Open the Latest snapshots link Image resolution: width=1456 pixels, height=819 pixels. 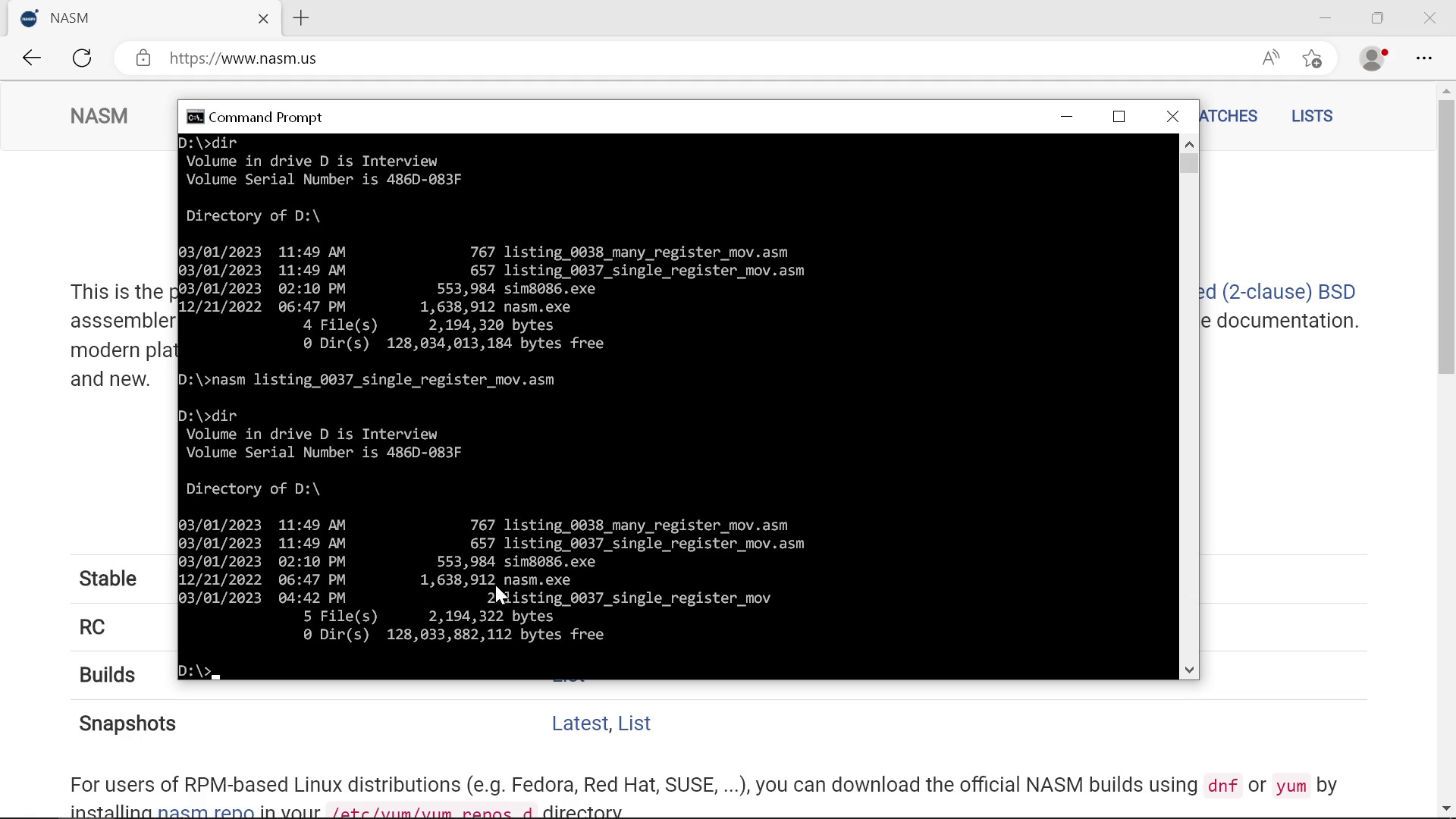pos(579,723)
